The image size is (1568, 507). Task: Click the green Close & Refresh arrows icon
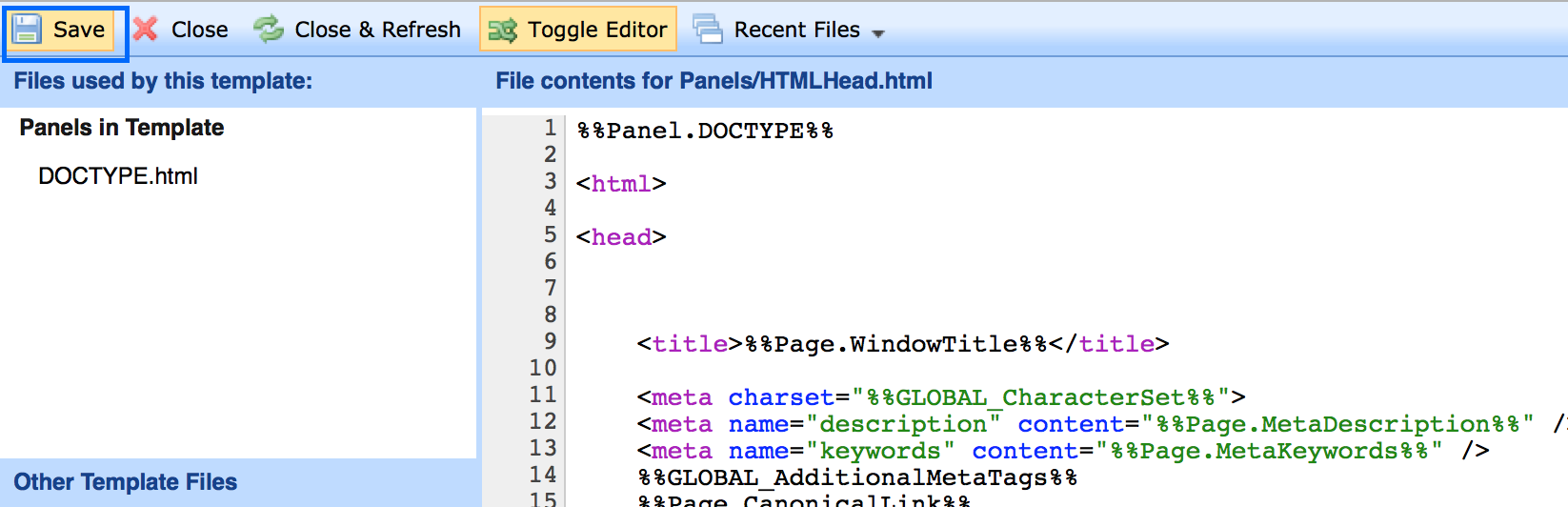[269, 30]
